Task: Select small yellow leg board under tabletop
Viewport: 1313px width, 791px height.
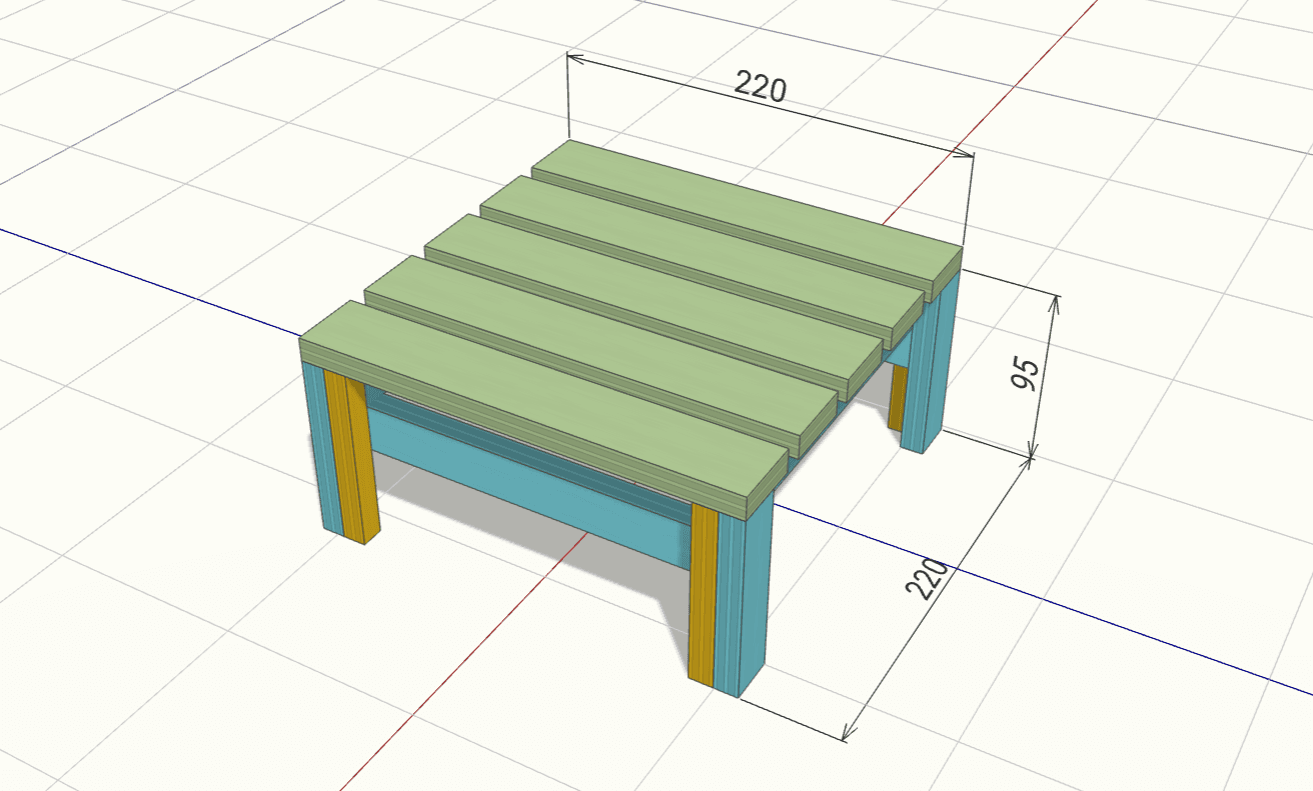Action: point(897,397)
